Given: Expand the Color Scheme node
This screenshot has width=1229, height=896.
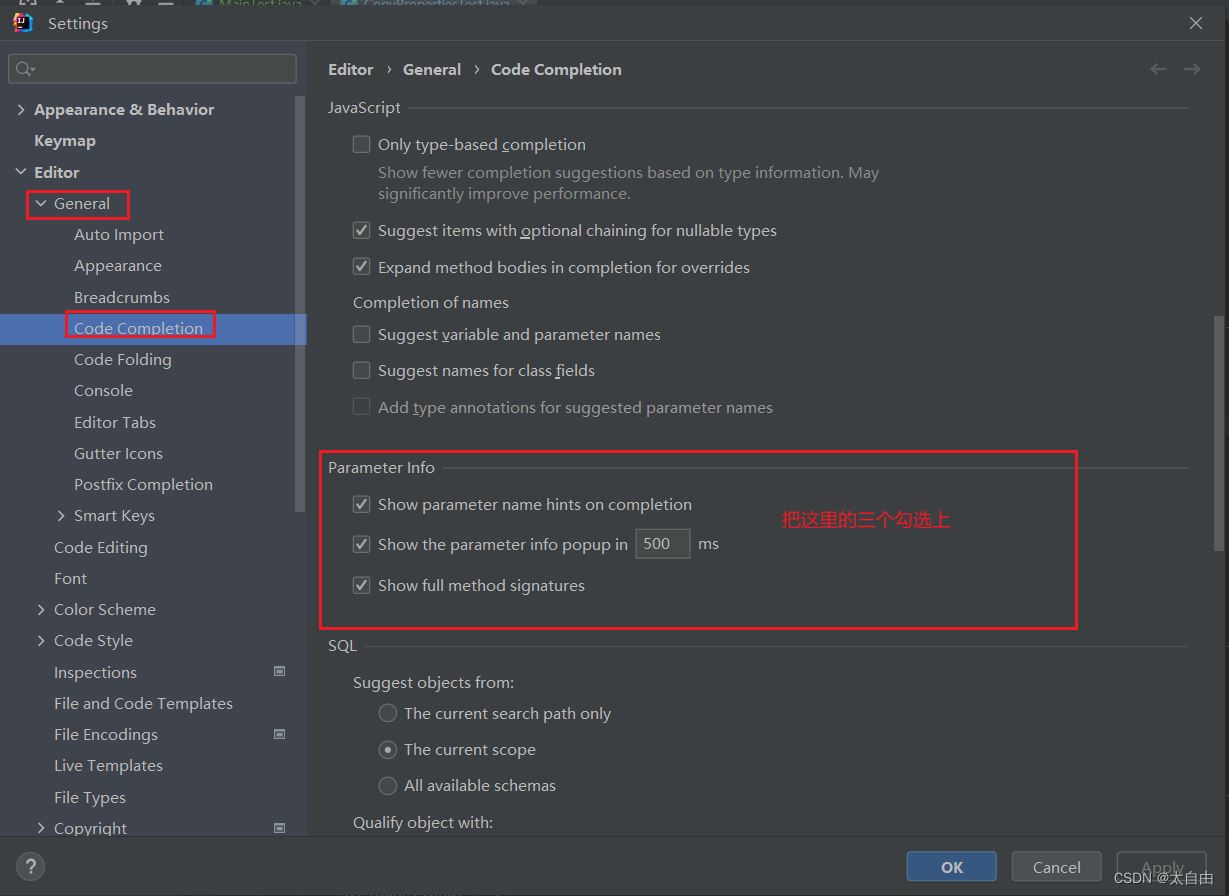Looking at the screenshot, I should tap(41, 610).
